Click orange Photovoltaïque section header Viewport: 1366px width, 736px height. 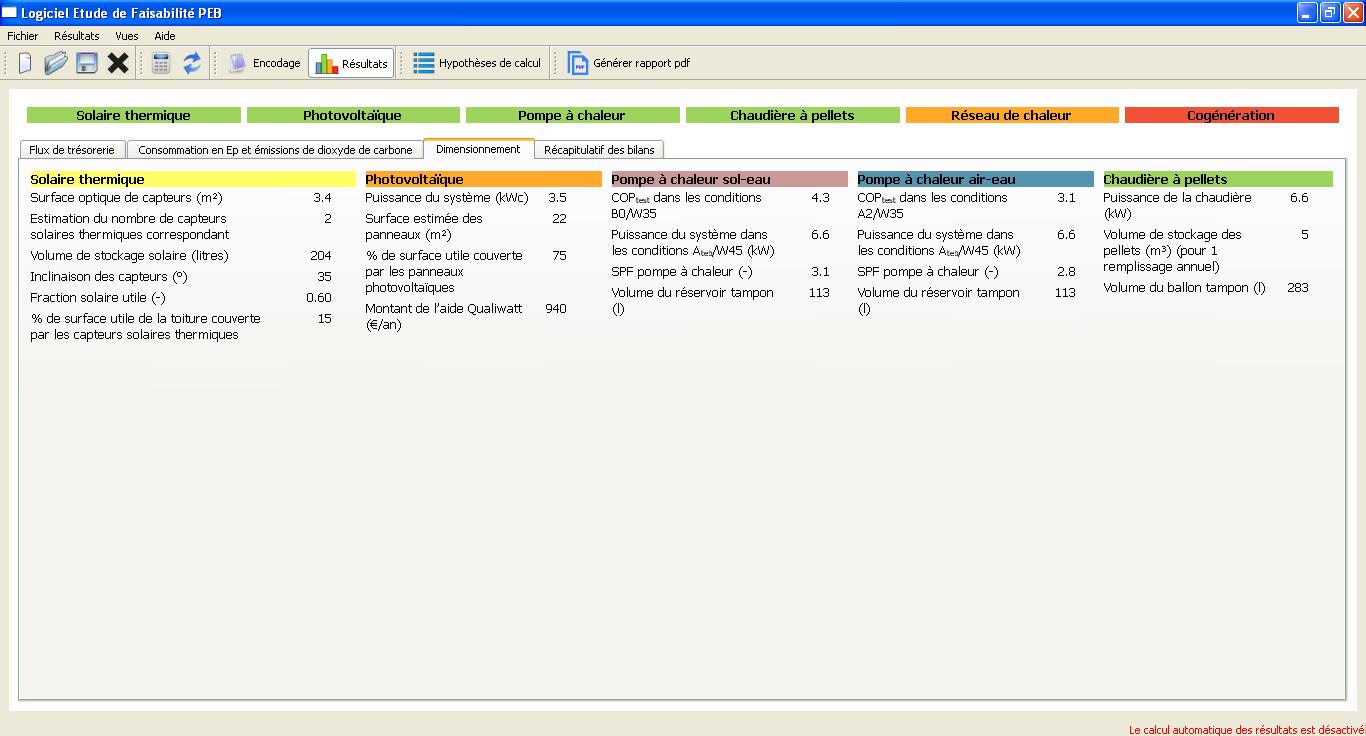pos(483,179)
